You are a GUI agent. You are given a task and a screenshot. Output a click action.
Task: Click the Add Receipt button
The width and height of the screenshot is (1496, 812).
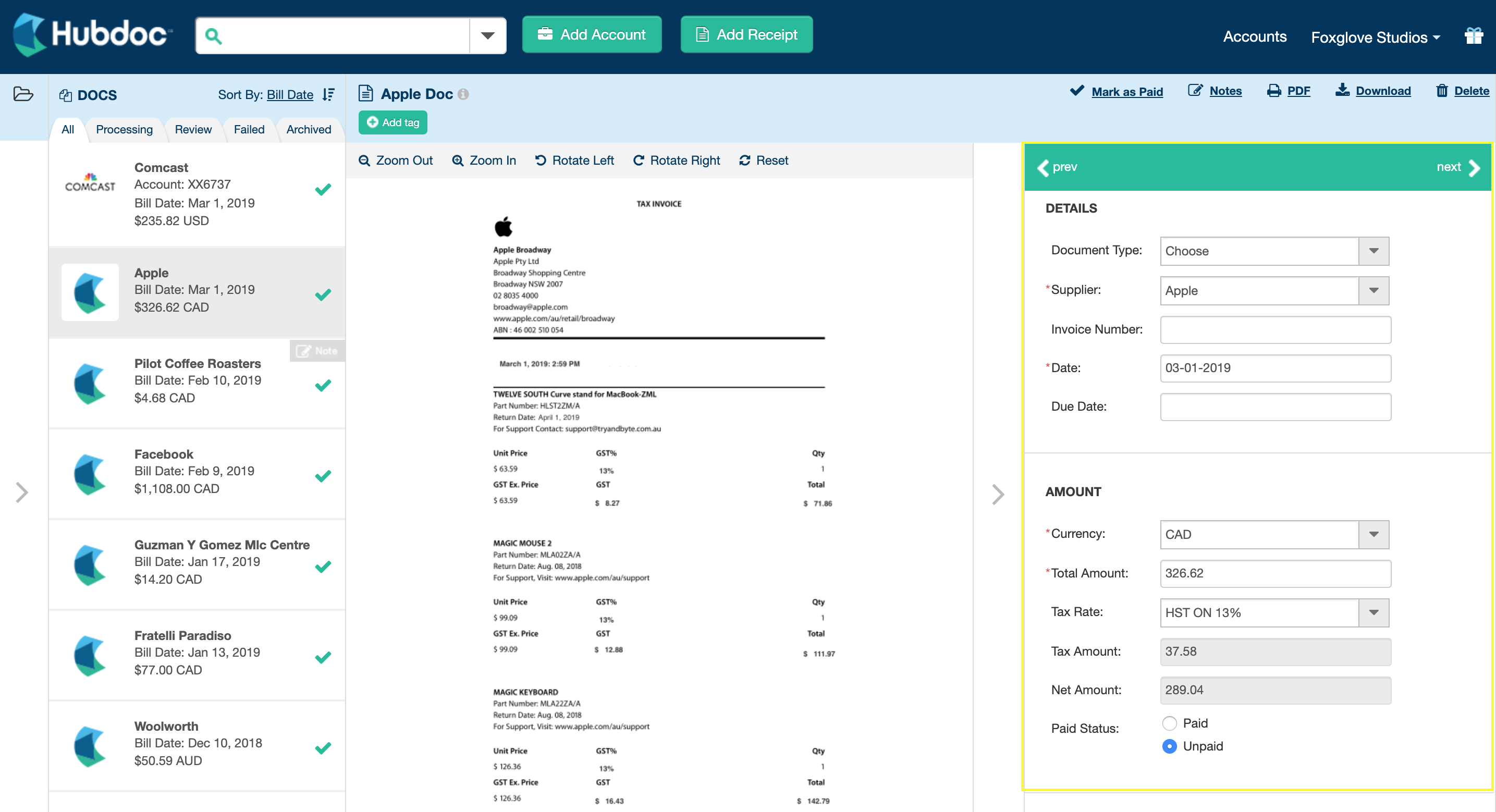(x=746, y=35)
